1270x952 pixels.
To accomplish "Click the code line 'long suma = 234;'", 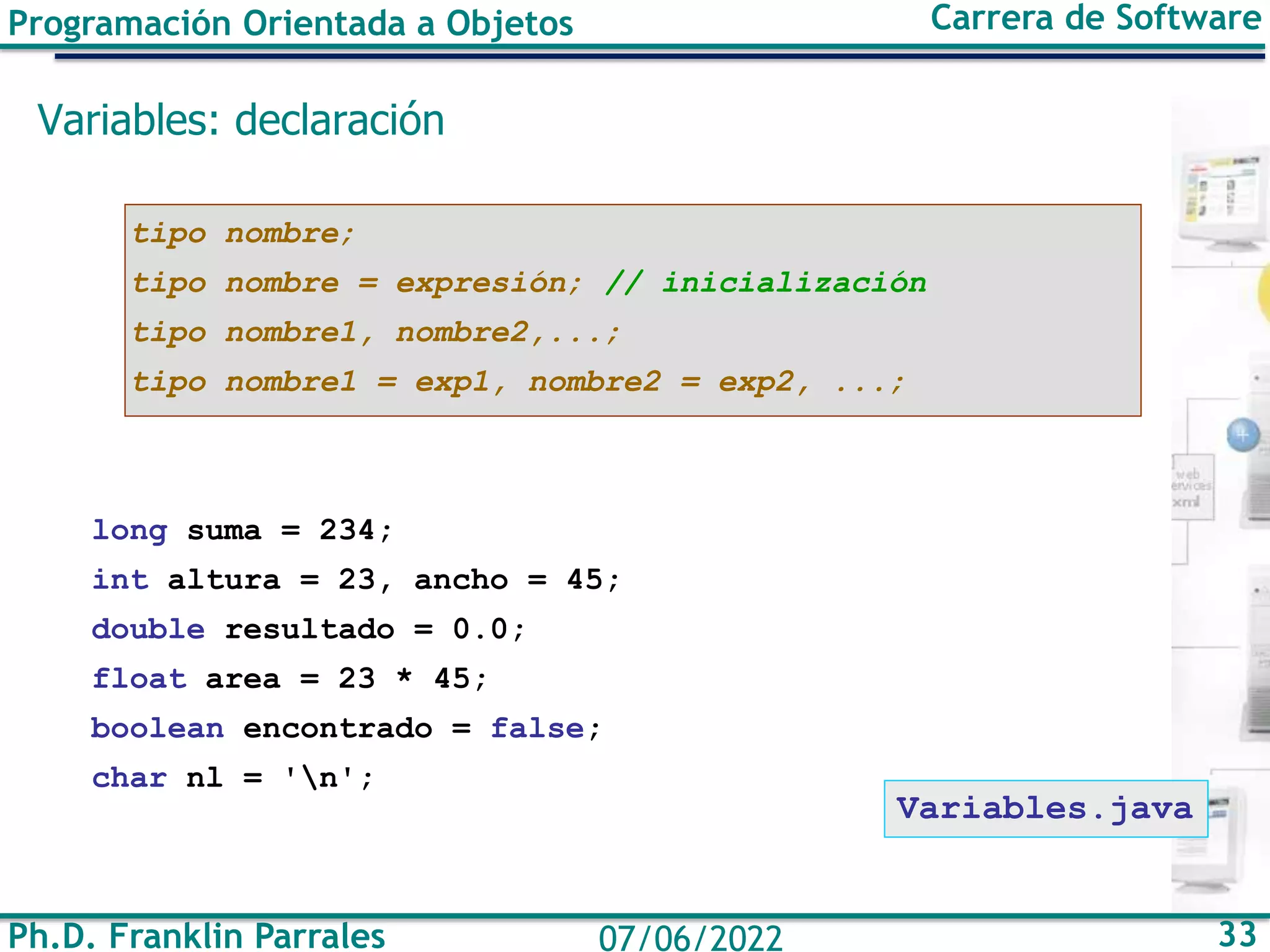I will coord(242,531).
